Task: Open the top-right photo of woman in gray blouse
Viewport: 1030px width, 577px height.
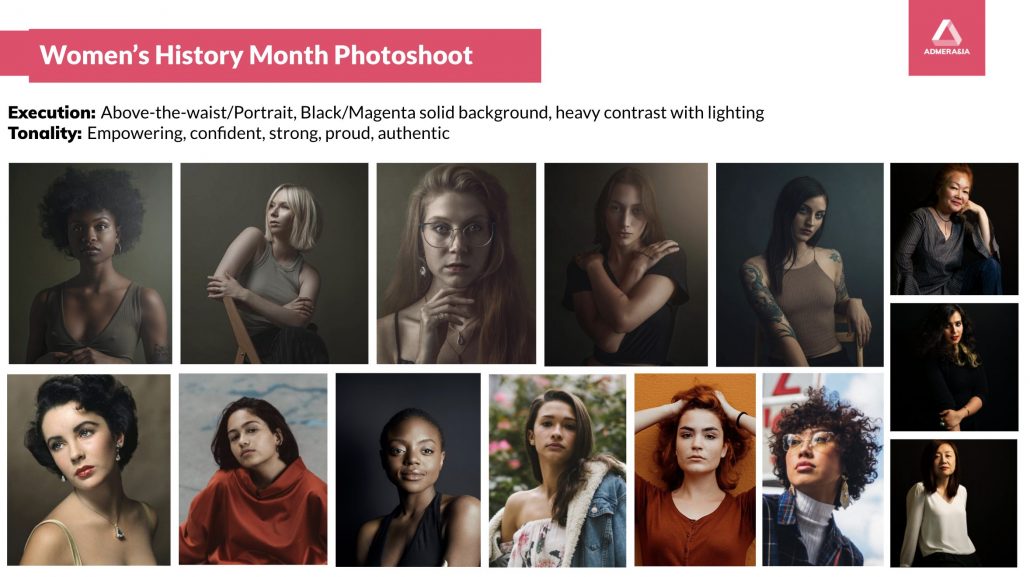Action: coord(954,229)
